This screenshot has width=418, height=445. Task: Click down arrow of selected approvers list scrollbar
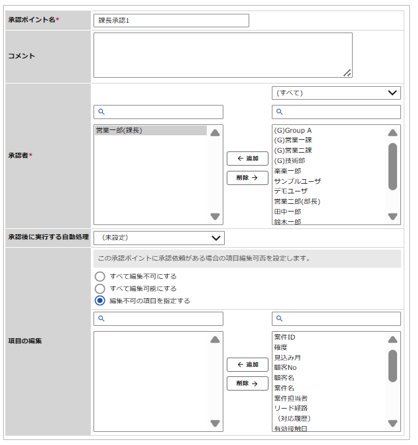point(215,217)
